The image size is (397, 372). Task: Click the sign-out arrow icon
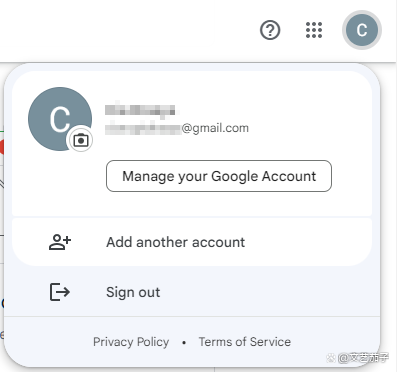(60, 292)
